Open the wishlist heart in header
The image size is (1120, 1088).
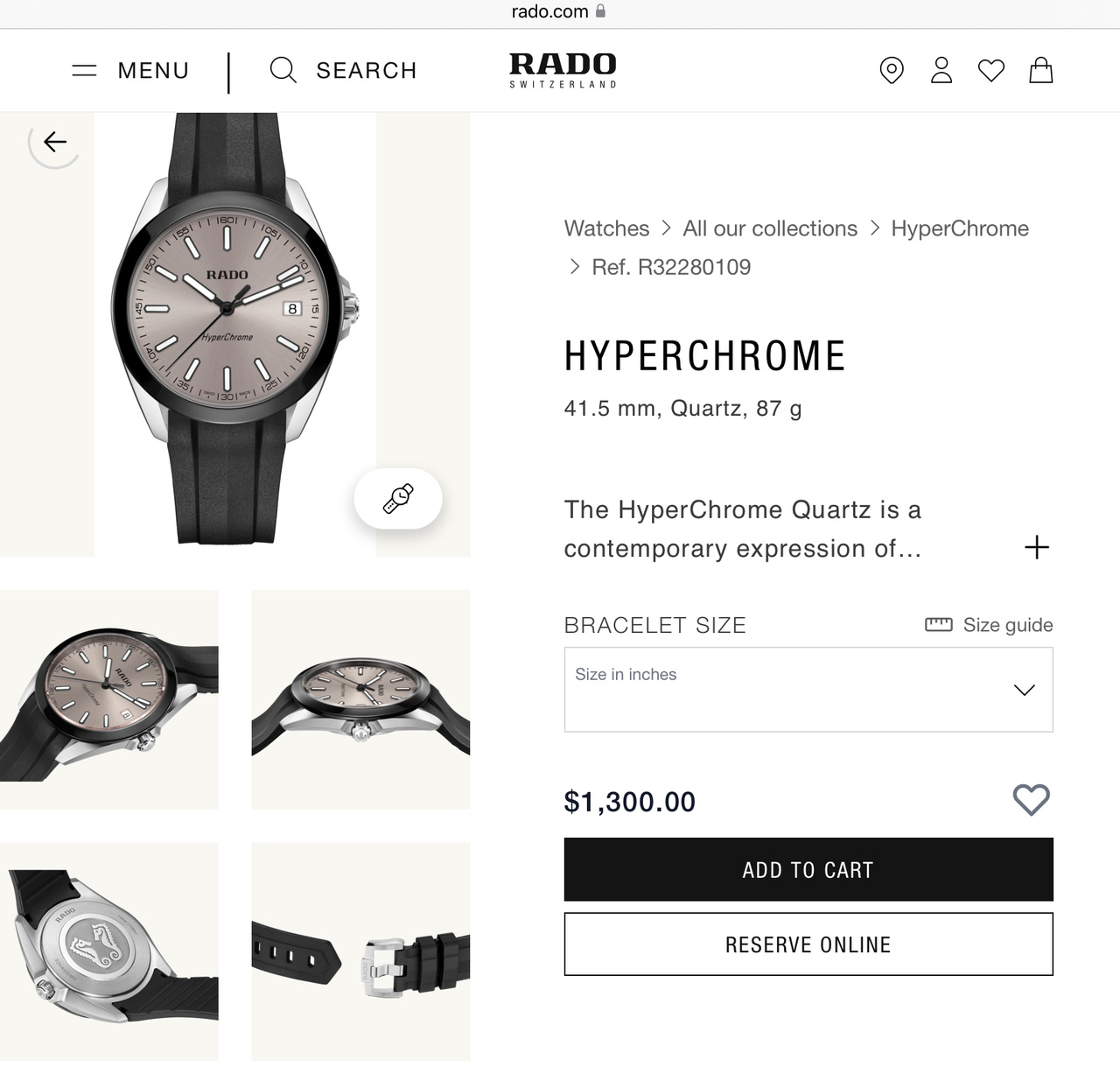tap(991, 70)
